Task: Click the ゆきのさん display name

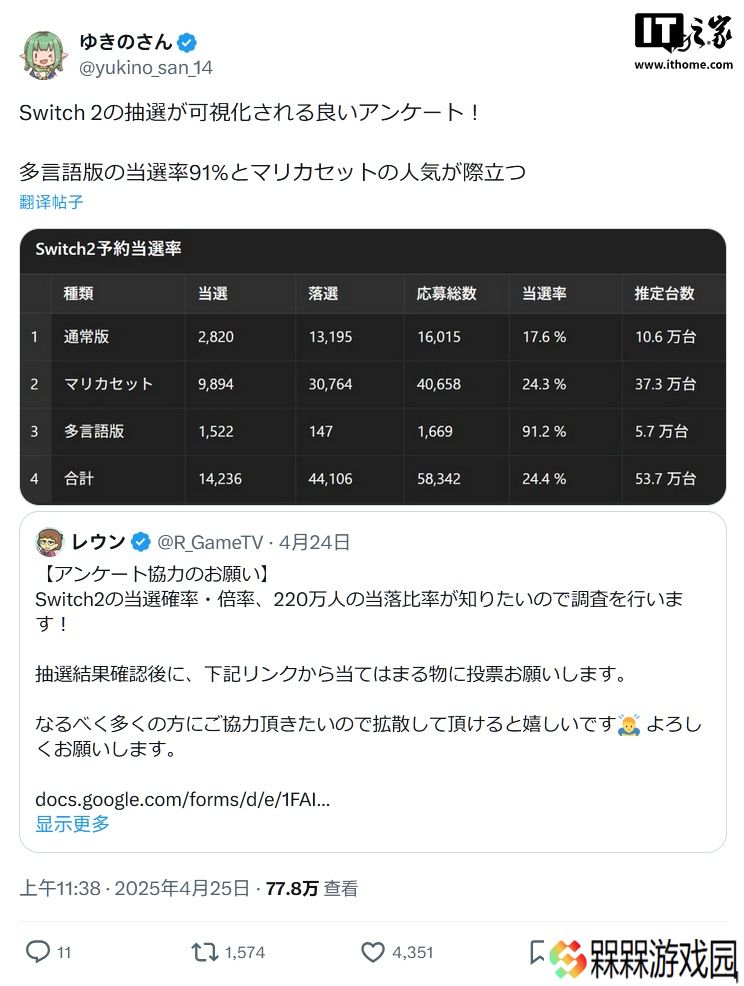Action: point(126,42)
